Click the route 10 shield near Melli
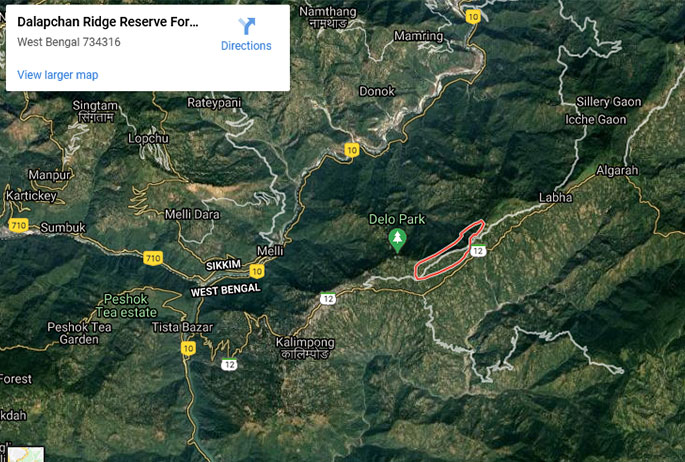The image size is (685, 462). (257, 272)
